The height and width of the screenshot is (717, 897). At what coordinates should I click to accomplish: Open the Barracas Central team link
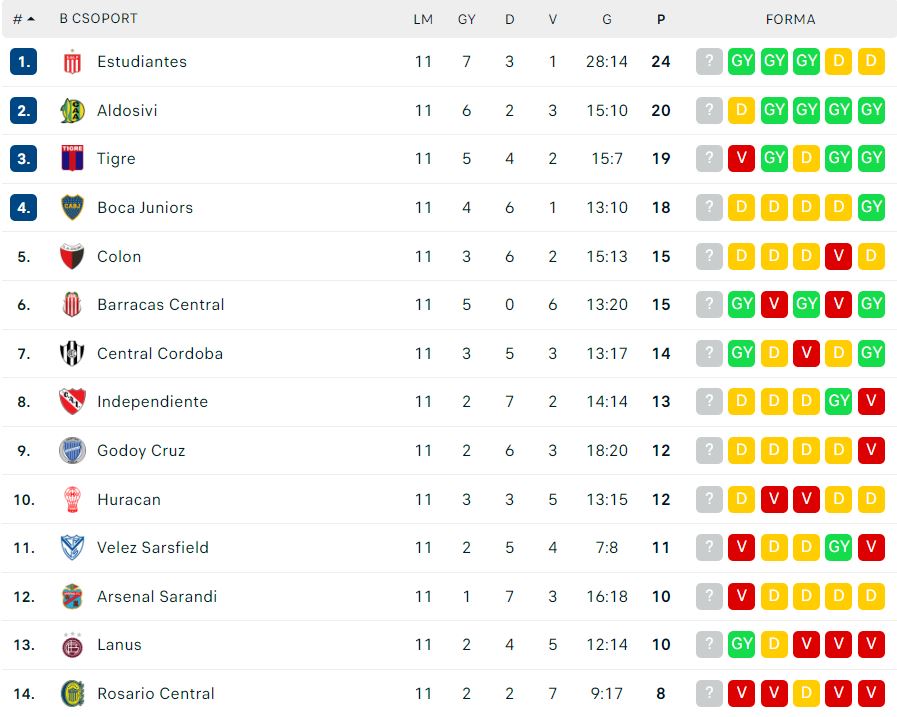160,305
